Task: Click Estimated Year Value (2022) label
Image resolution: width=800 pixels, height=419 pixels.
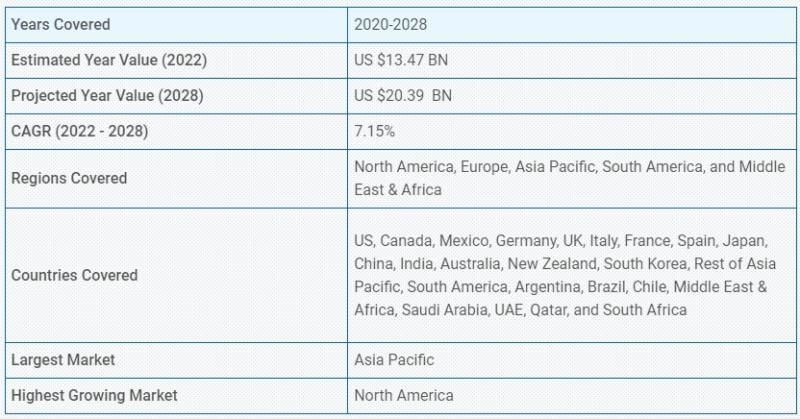Action: [x=109, y=60]
